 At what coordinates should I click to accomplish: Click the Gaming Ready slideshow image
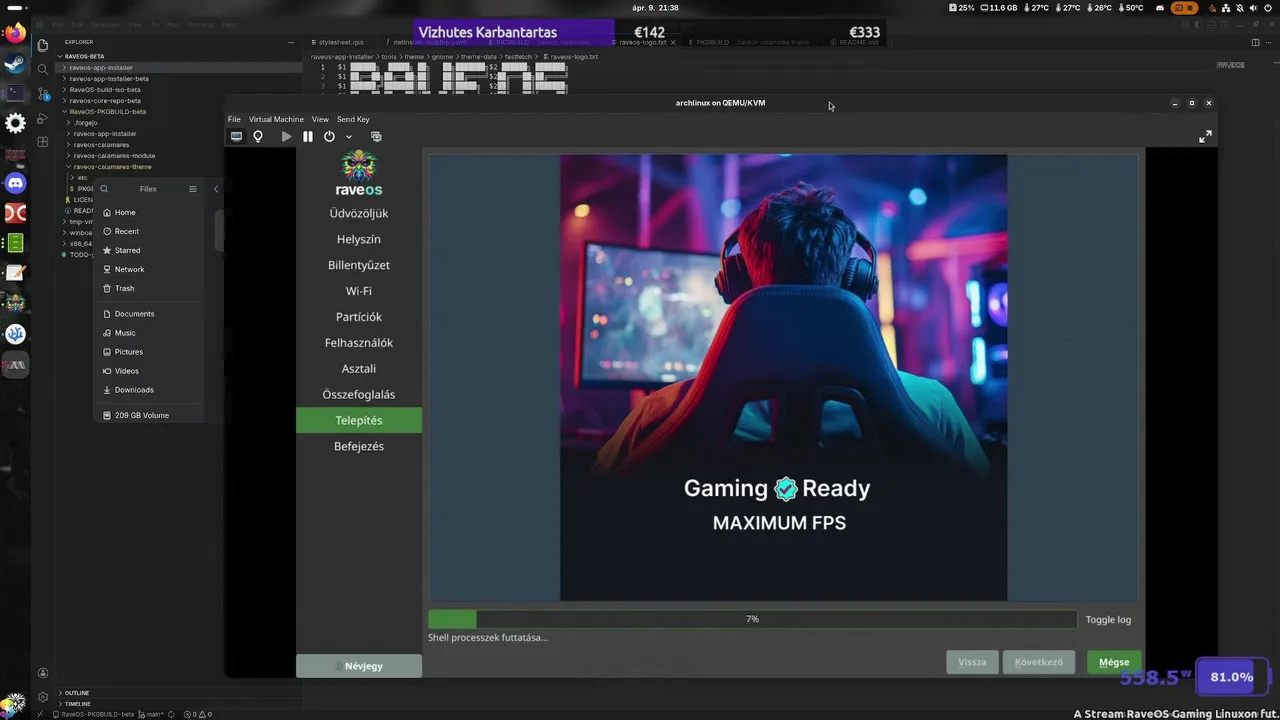coord(783,377)
